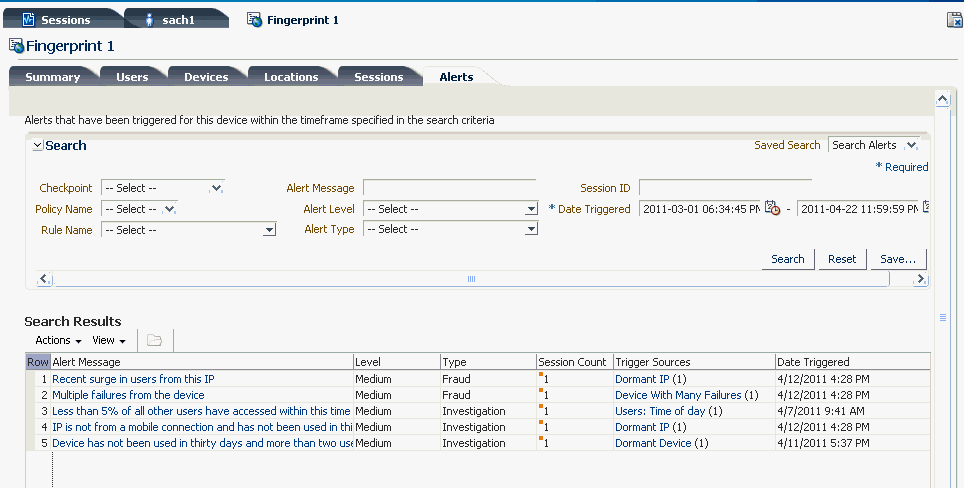
Task: Open the Devices tab
Action: pyautogui.click(x=206, y=77)
